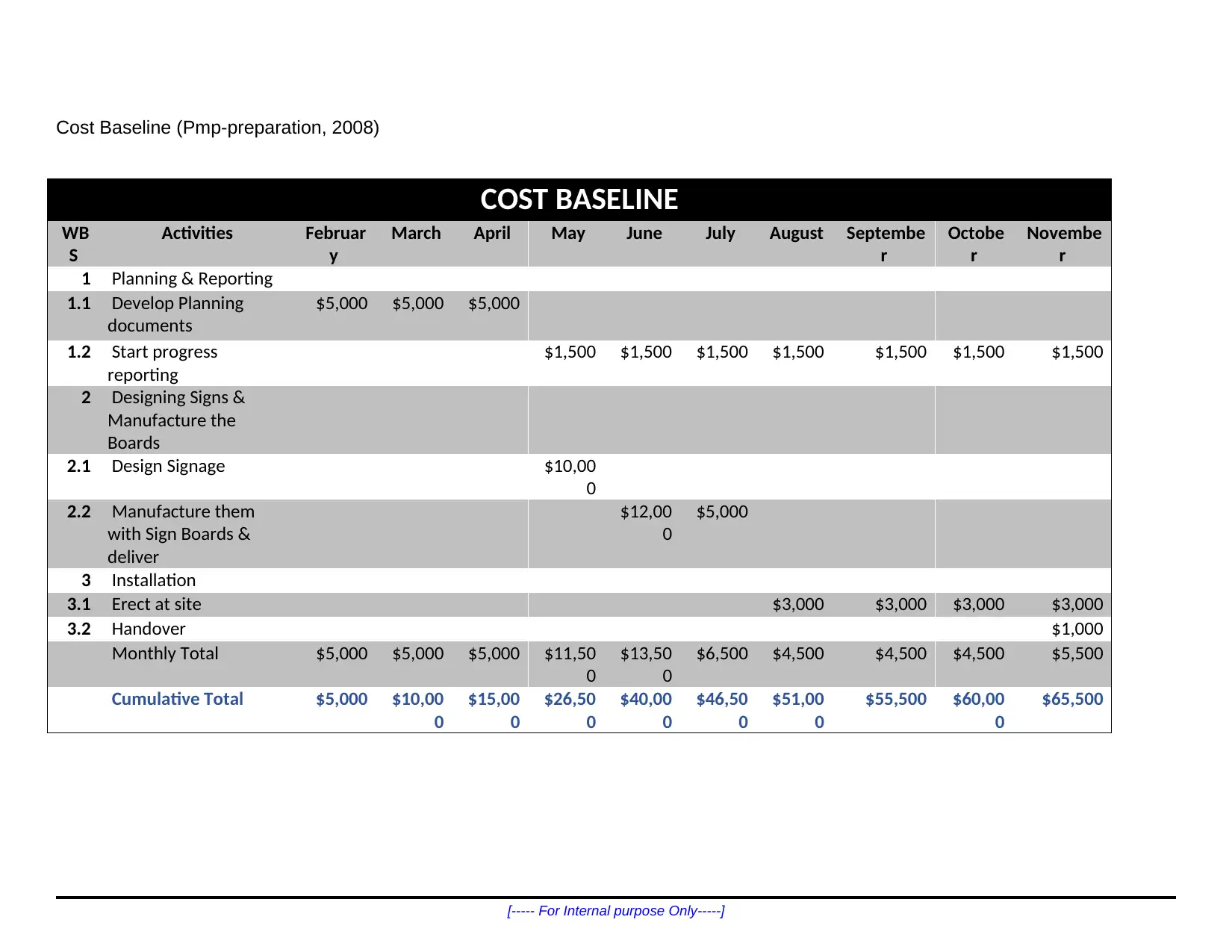Click WBS number 1.1
The width and height of the screenshot is (1232, 952).
79,303
